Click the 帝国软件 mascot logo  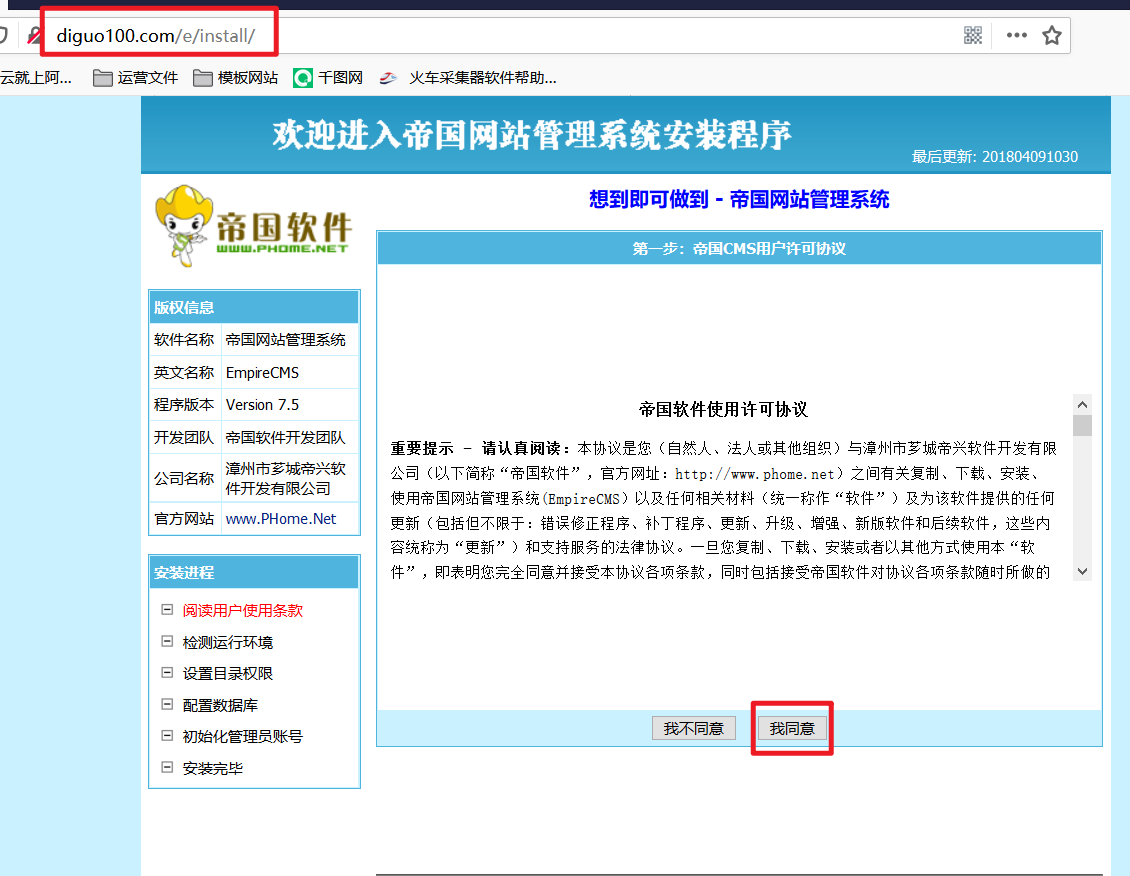(254, 226)
